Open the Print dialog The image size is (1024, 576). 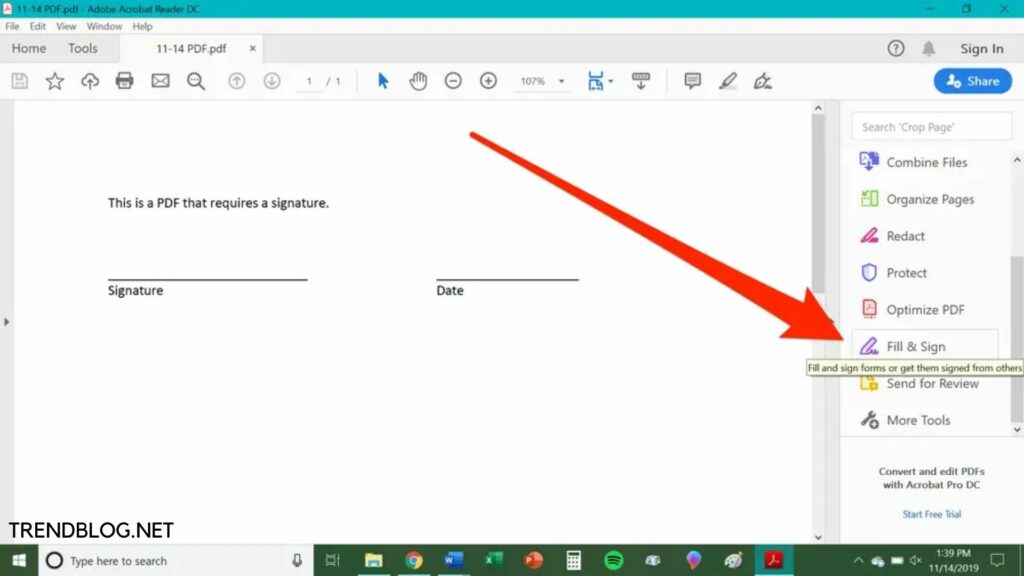(x=124, y=81)
